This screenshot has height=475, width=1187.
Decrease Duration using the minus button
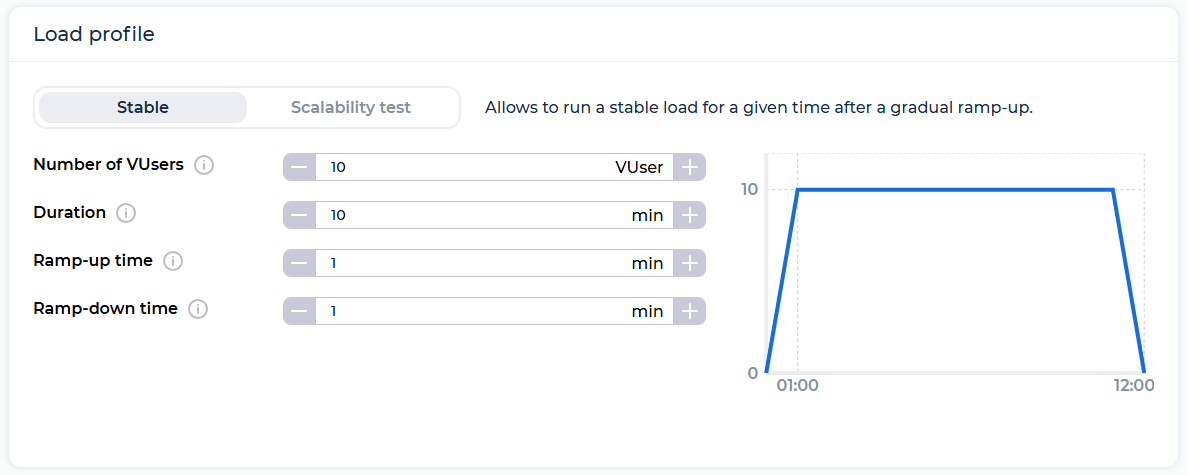point(299,215)
